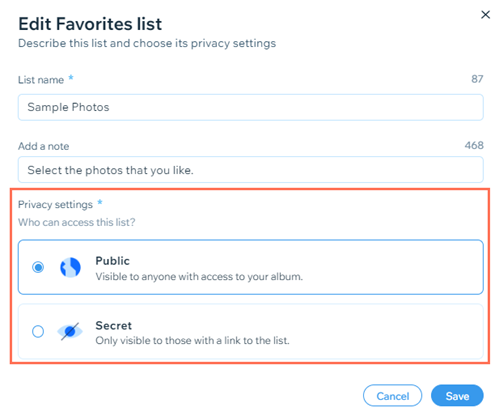Select the Public radio button
The image size is (499, 412).
pyautogui.click(x=38, y=267)
